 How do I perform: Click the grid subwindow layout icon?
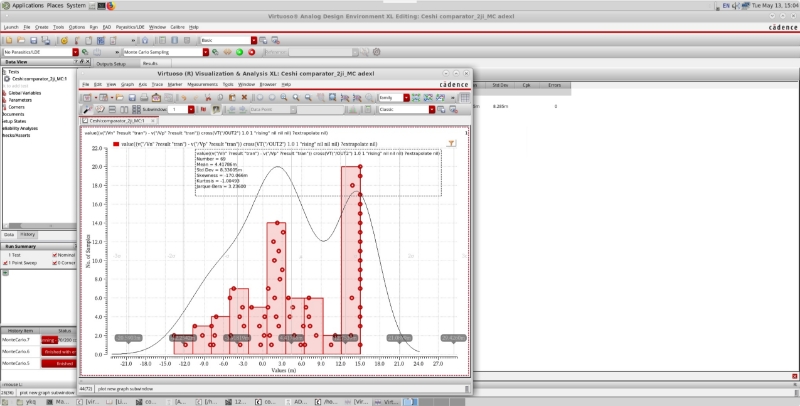click(136, 110)
